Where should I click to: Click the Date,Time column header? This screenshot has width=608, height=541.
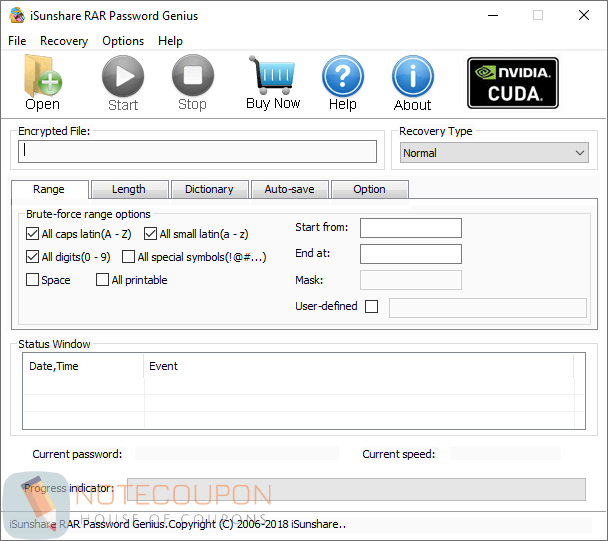coord(83,366)
